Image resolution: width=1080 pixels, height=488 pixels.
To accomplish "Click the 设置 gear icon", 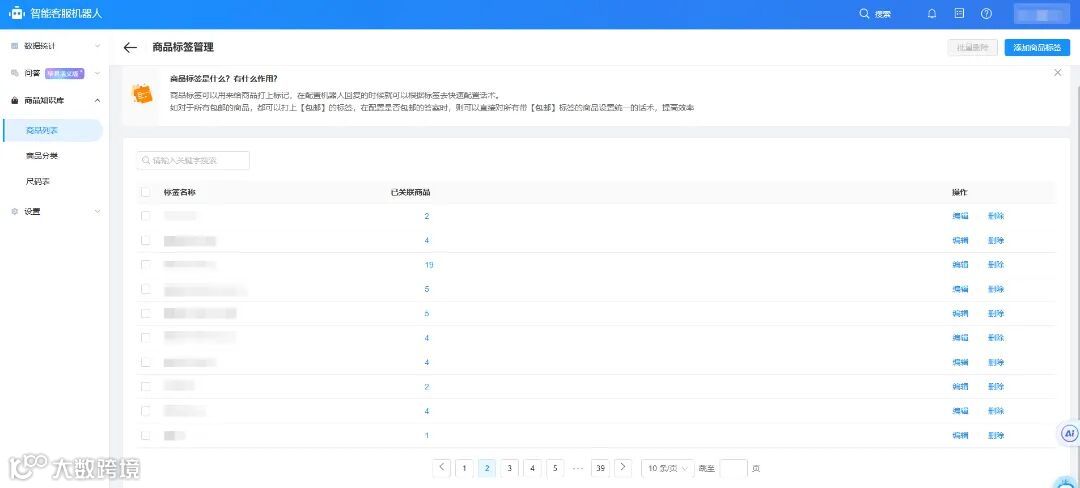I will [x=14, y=211].
